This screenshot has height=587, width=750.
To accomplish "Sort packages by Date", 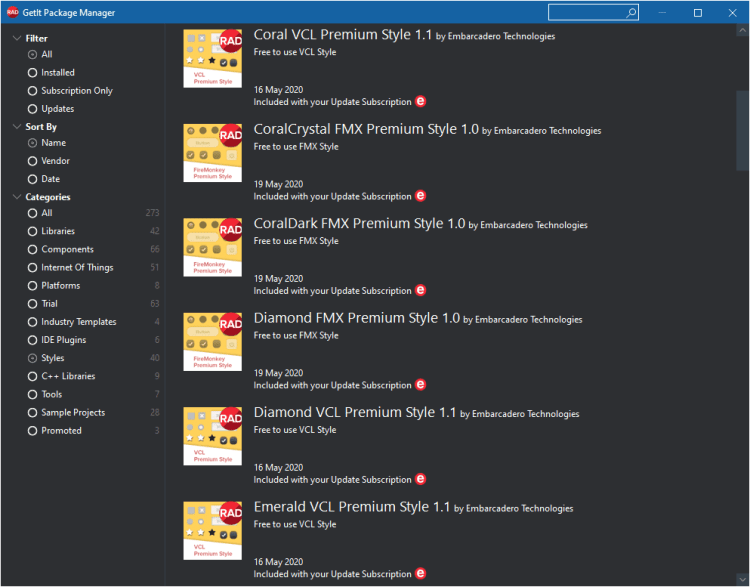I will coord(44,179).
